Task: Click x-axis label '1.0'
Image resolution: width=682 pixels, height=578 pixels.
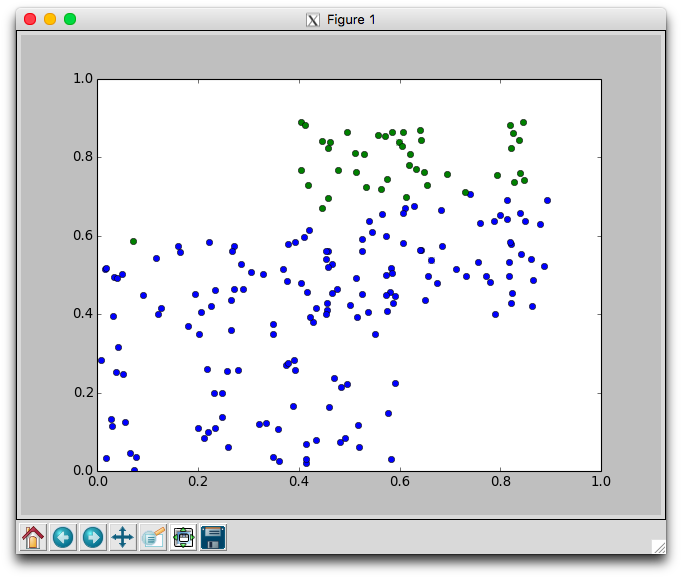Action: [x=601, y=481]
